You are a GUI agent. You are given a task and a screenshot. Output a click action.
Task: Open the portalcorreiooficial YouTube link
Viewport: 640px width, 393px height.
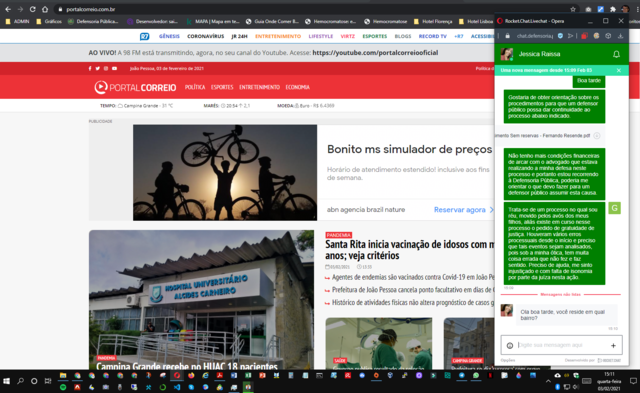[x=375, y=53]
